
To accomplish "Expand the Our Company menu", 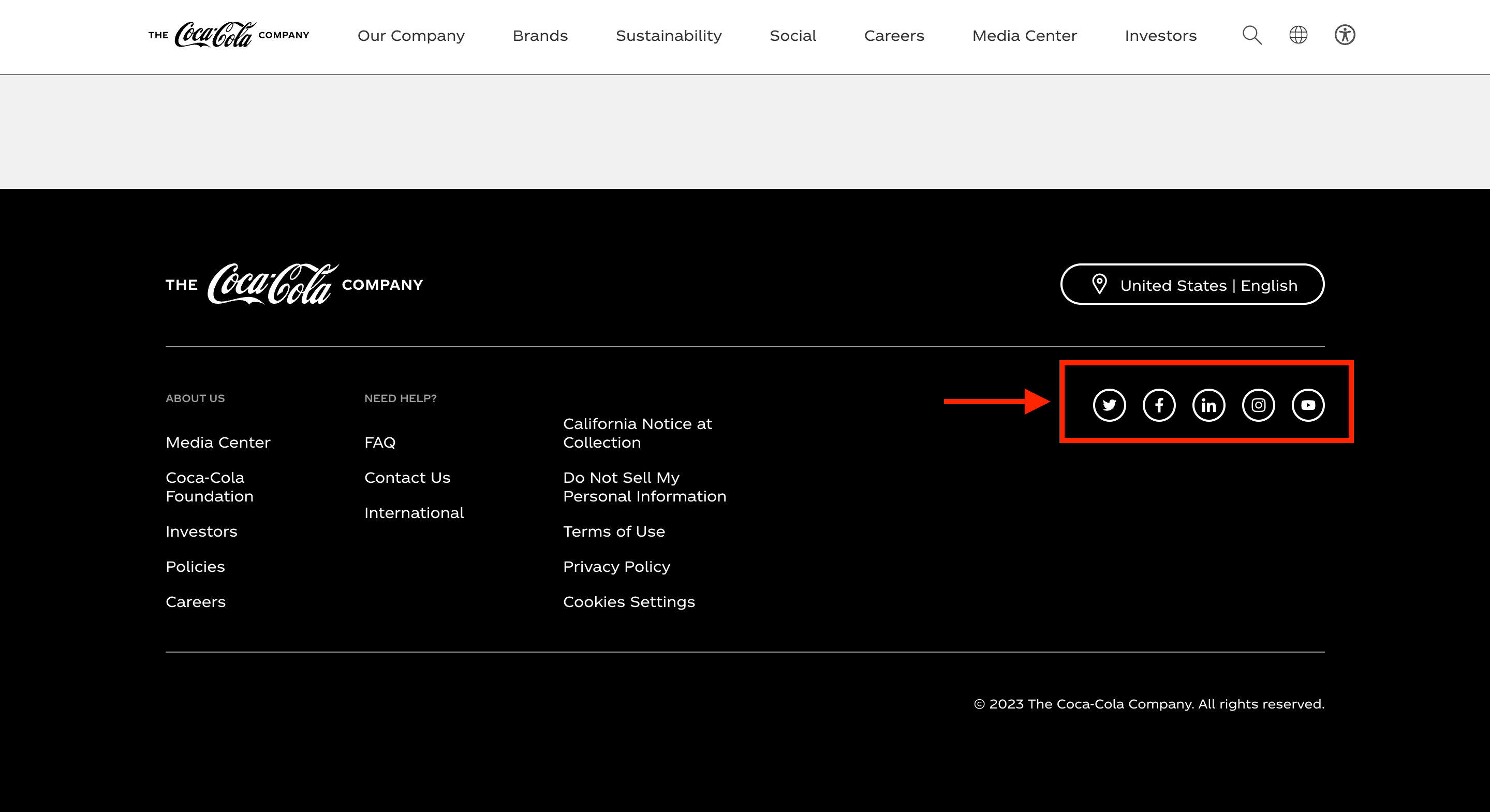I will (x=411, y=35).
